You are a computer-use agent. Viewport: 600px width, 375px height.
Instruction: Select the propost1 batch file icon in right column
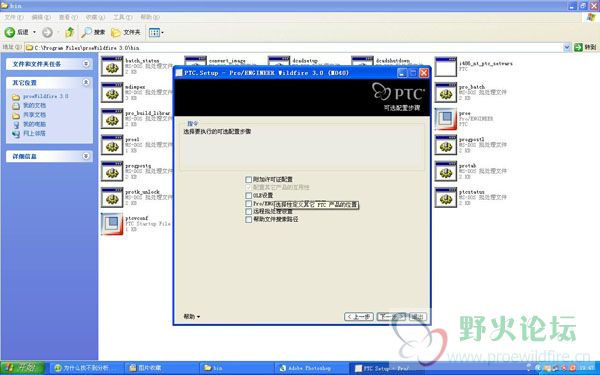446,145
